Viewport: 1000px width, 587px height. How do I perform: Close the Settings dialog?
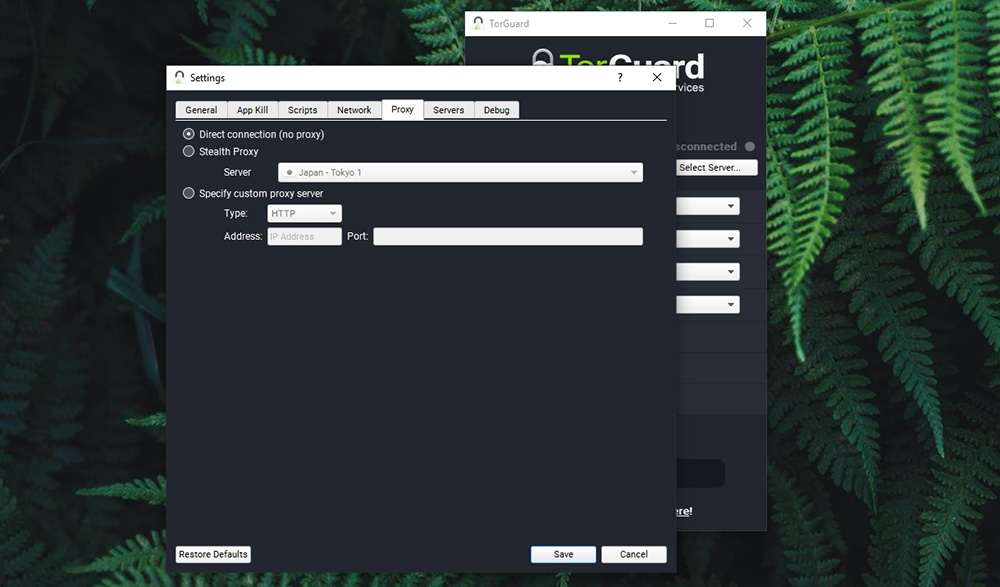tap(657, 77)
